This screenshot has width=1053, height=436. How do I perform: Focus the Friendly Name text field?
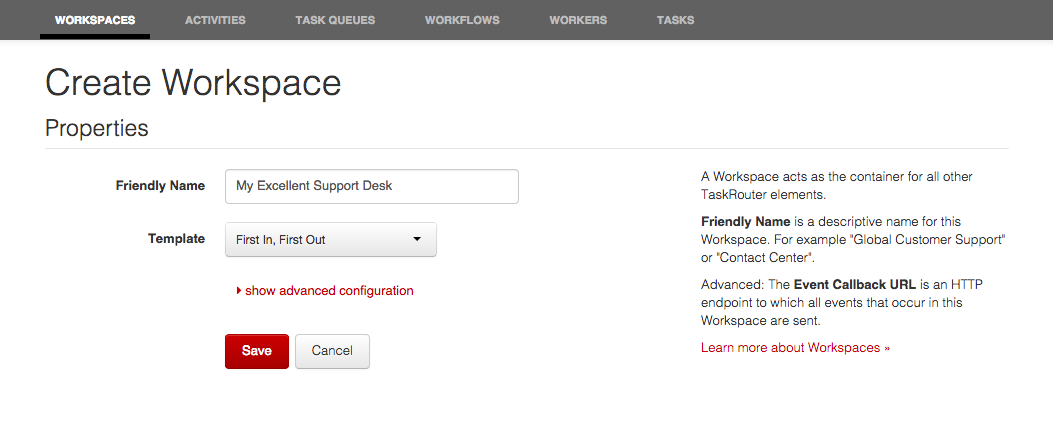click(371, 186)
